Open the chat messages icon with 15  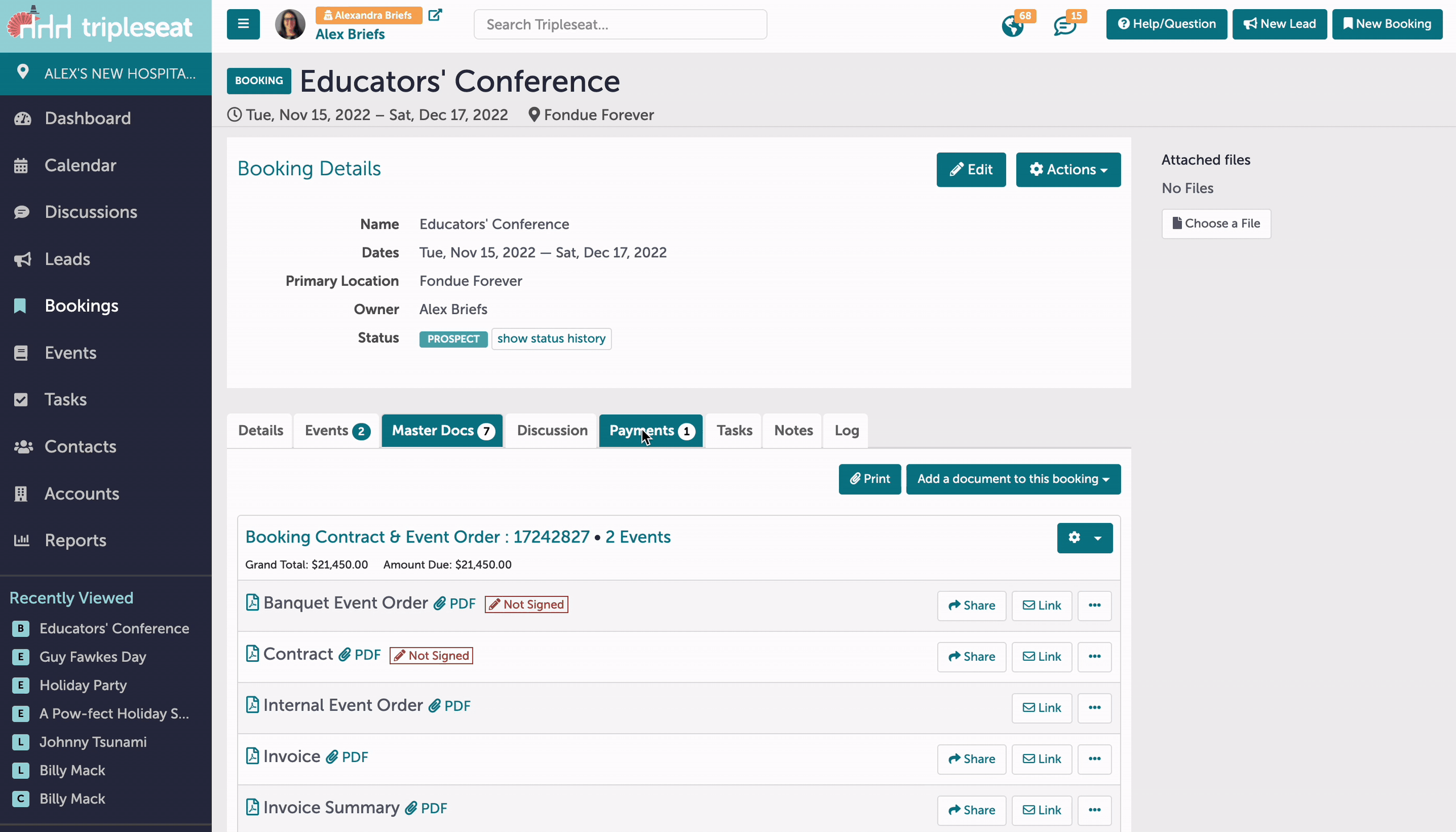tap(1065, 26)
